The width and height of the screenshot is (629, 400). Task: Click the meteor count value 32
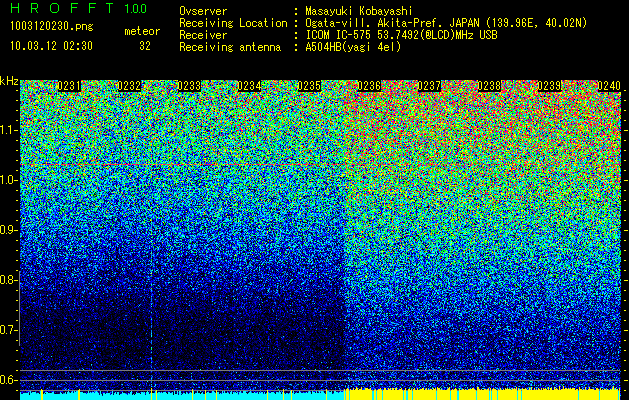coord(145,46)
